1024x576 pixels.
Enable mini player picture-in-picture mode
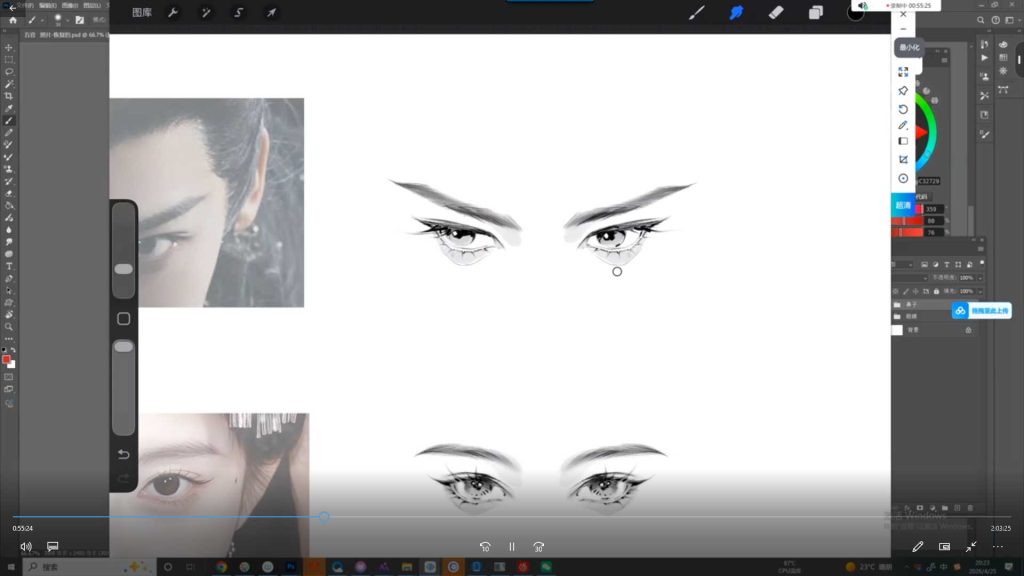click(x=944, y=547)
